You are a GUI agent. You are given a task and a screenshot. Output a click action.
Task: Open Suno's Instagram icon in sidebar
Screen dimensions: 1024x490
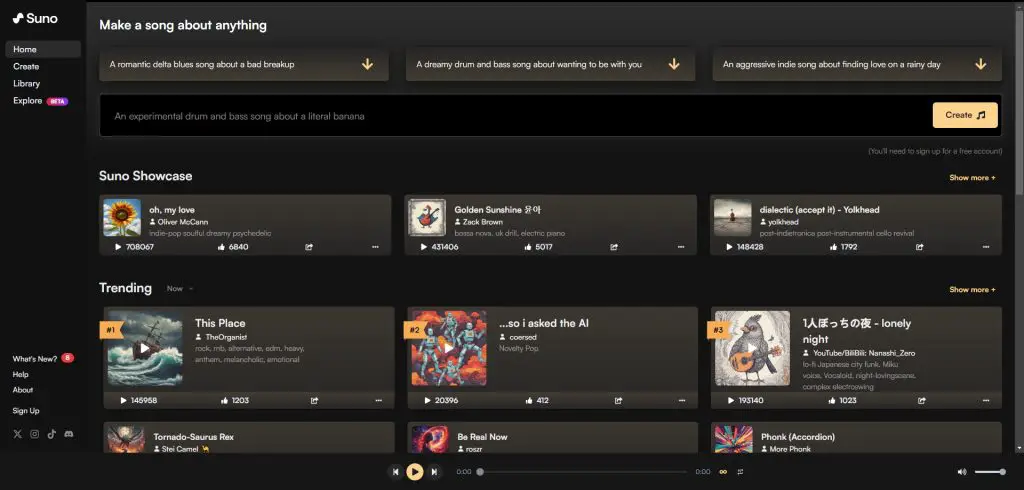coord(34,434)
